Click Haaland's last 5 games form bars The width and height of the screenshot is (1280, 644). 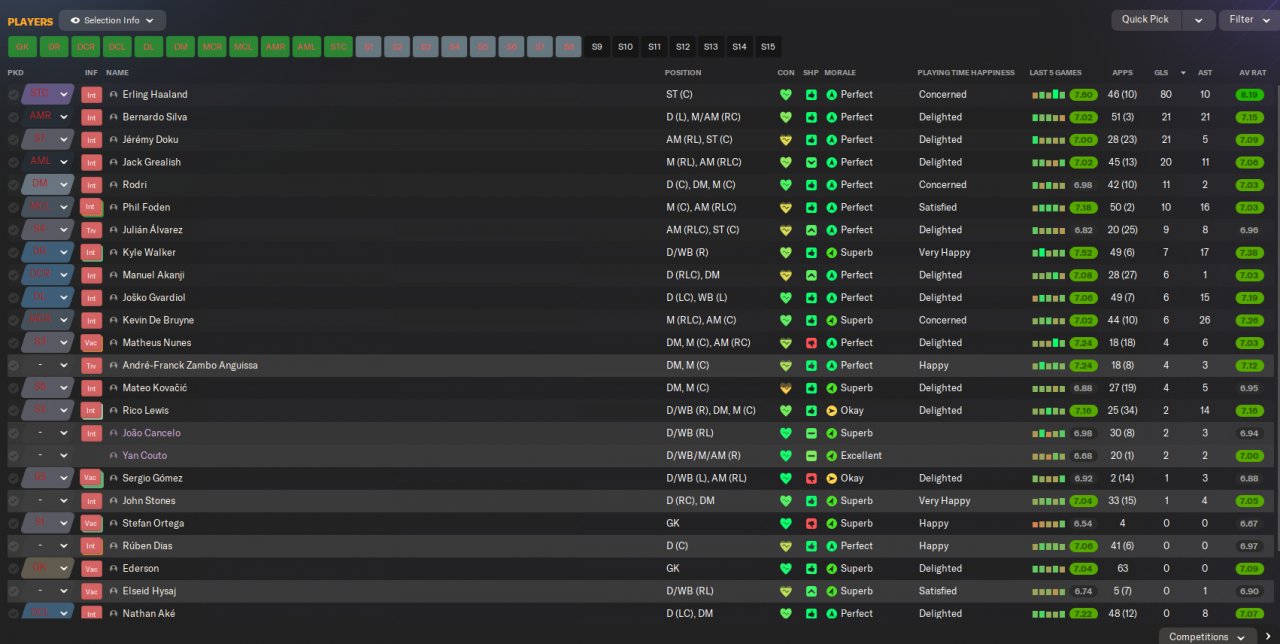(x=1049, y=95)
